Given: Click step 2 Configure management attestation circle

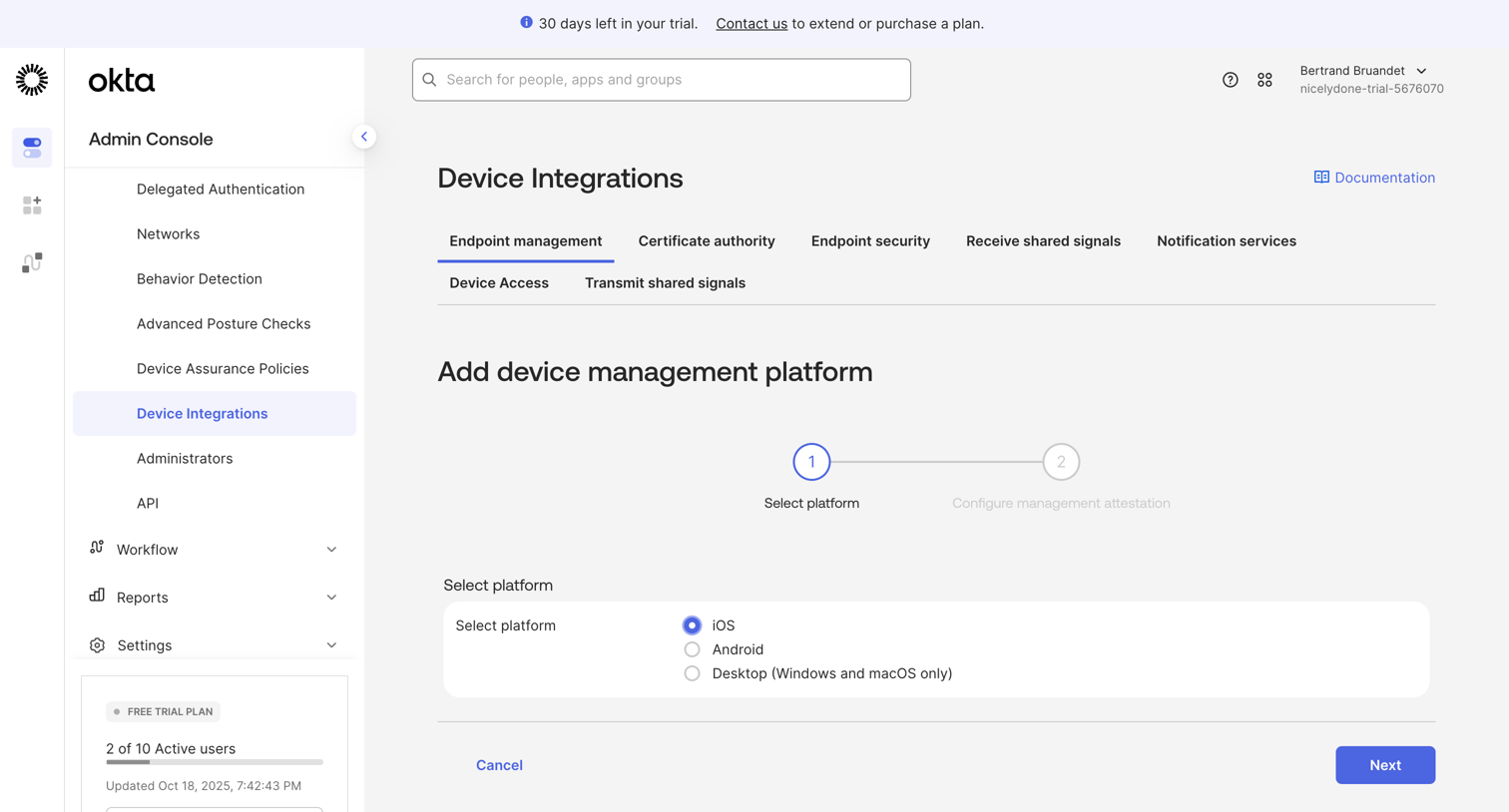Looking at the screenshot, I should pyautogui.click(x=1061, y=462).
